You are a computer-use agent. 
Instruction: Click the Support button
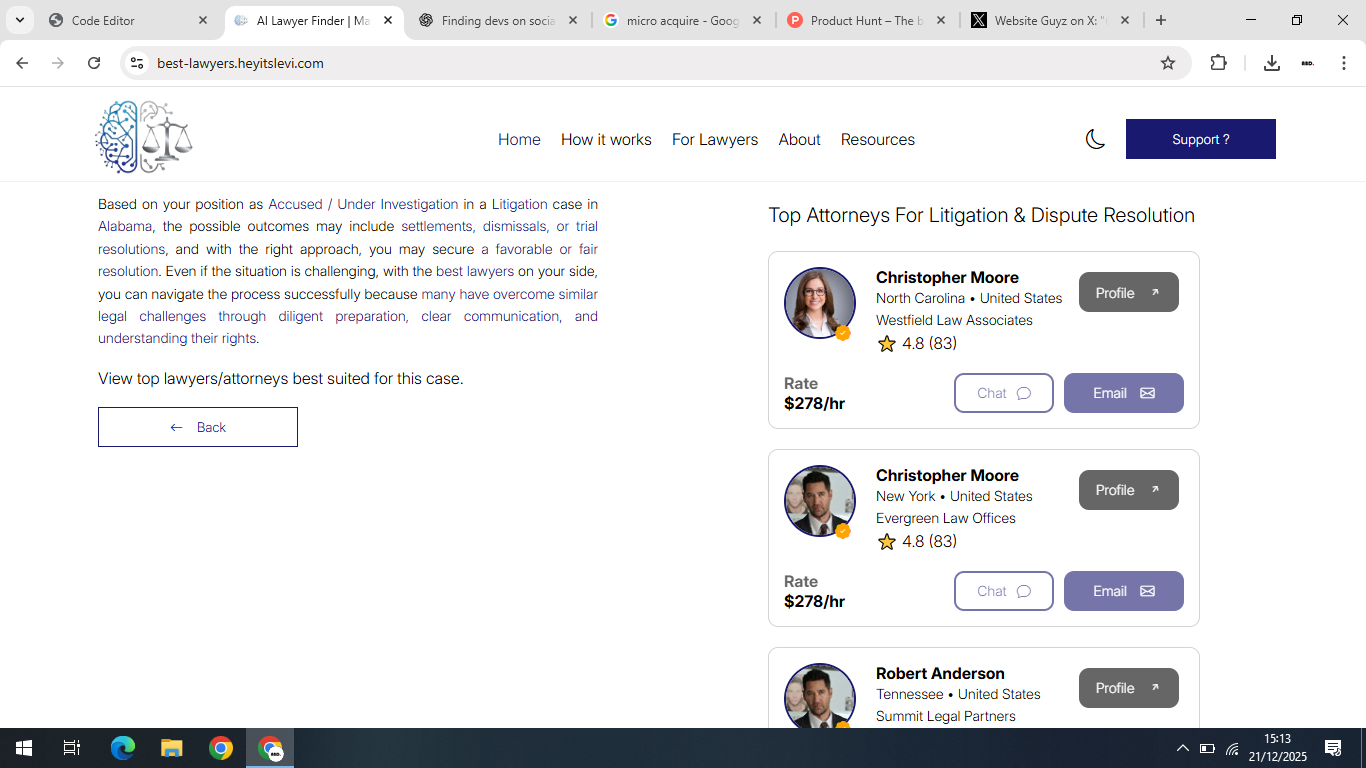[x=1200, y=139]
